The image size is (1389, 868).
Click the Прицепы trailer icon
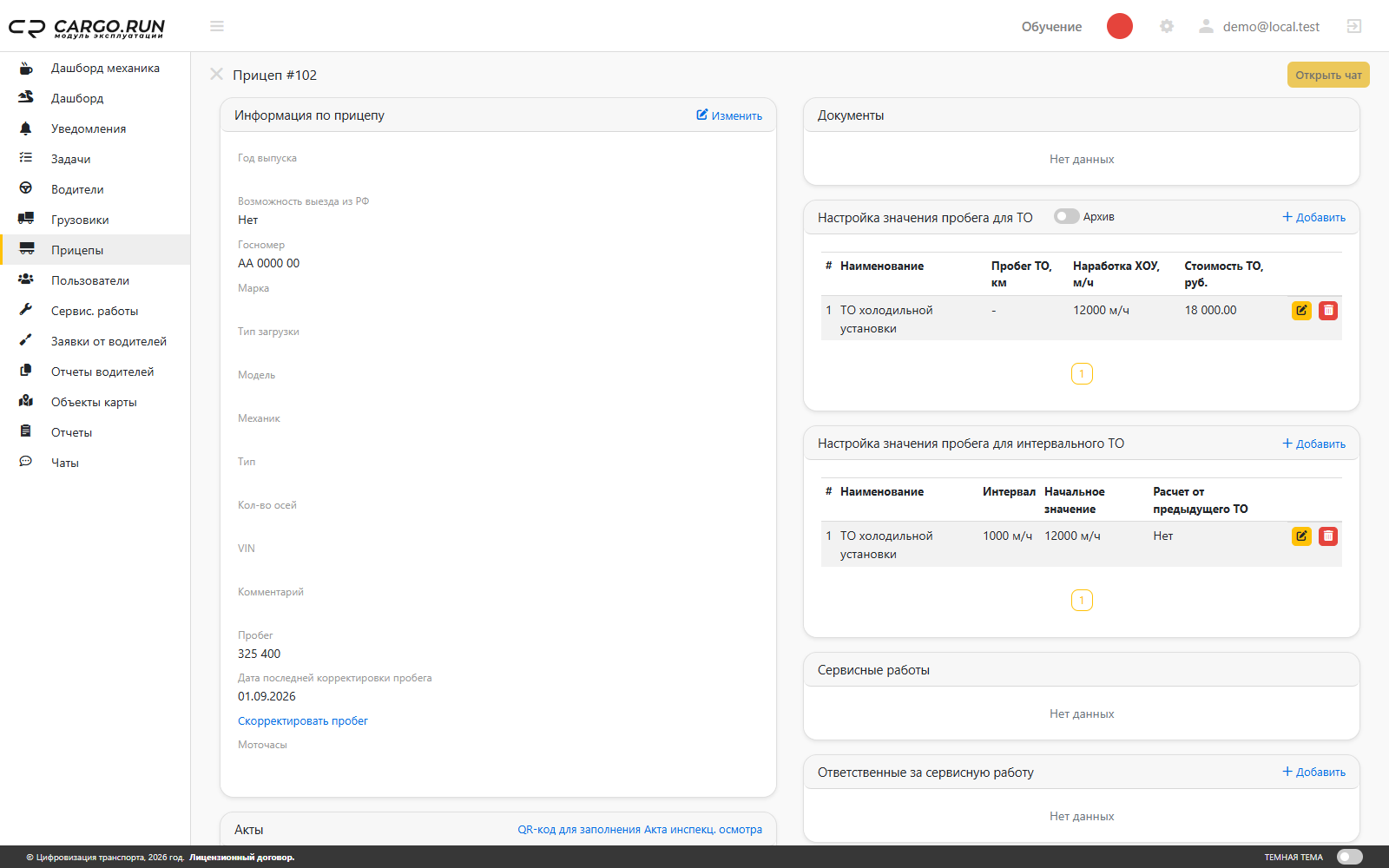pyautogui.click(x=27, y=249)
